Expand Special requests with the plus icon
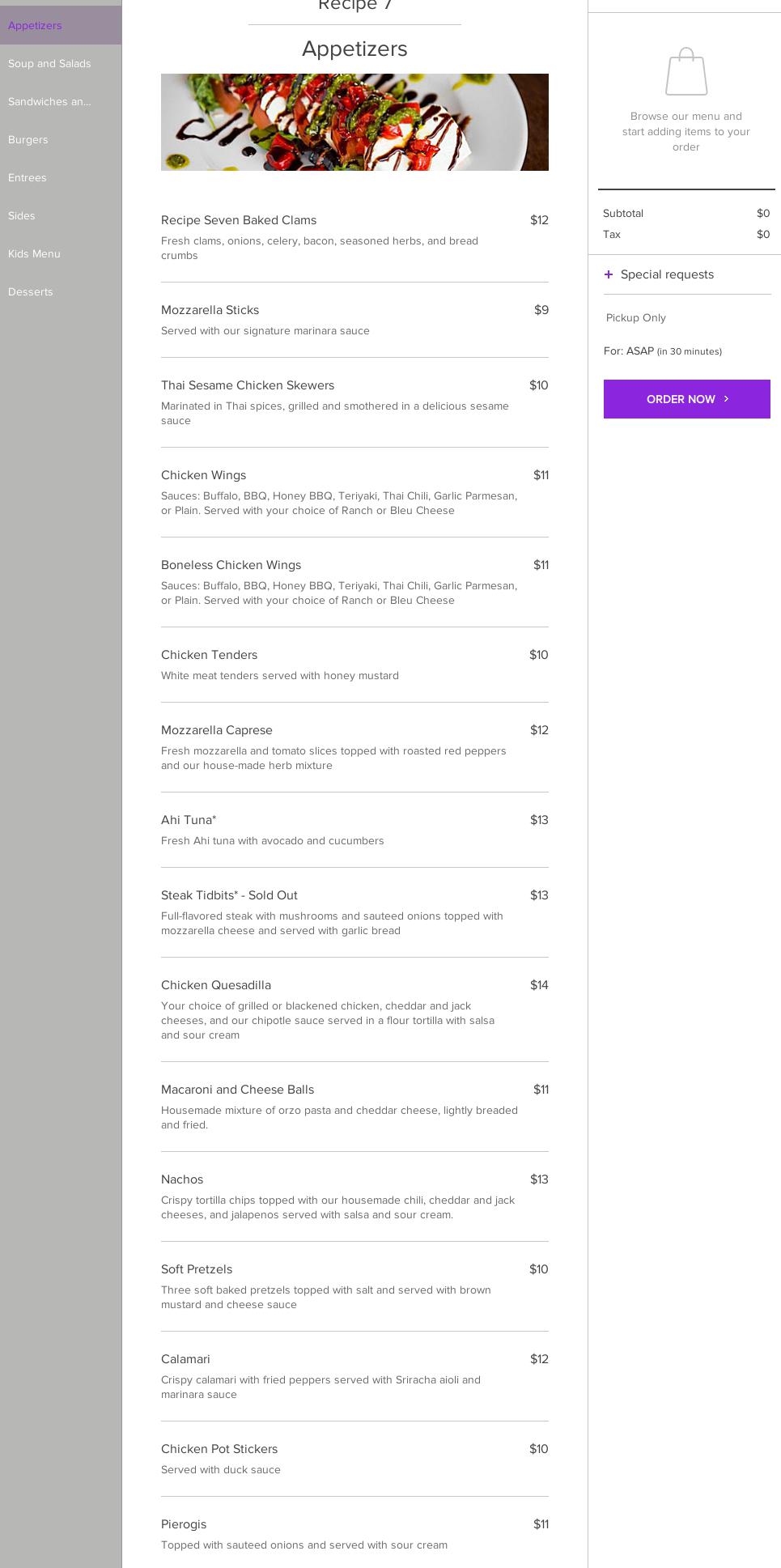This screenshot has width=781, height=1568. pyautogui.click(x=609, y=274)
